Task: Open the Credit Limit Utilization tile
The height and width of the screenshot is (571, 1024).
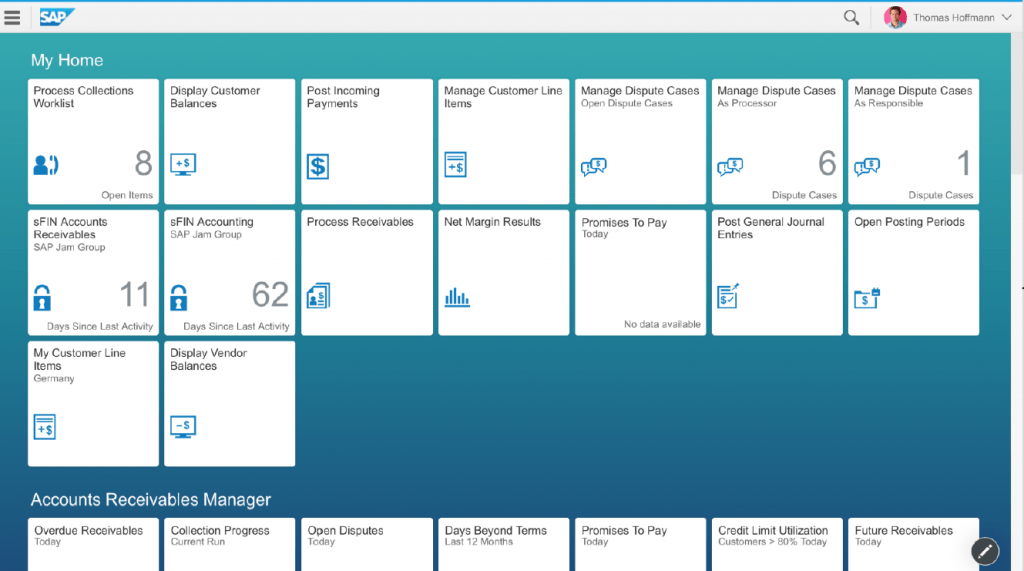Action: click(x=777, y=544)
